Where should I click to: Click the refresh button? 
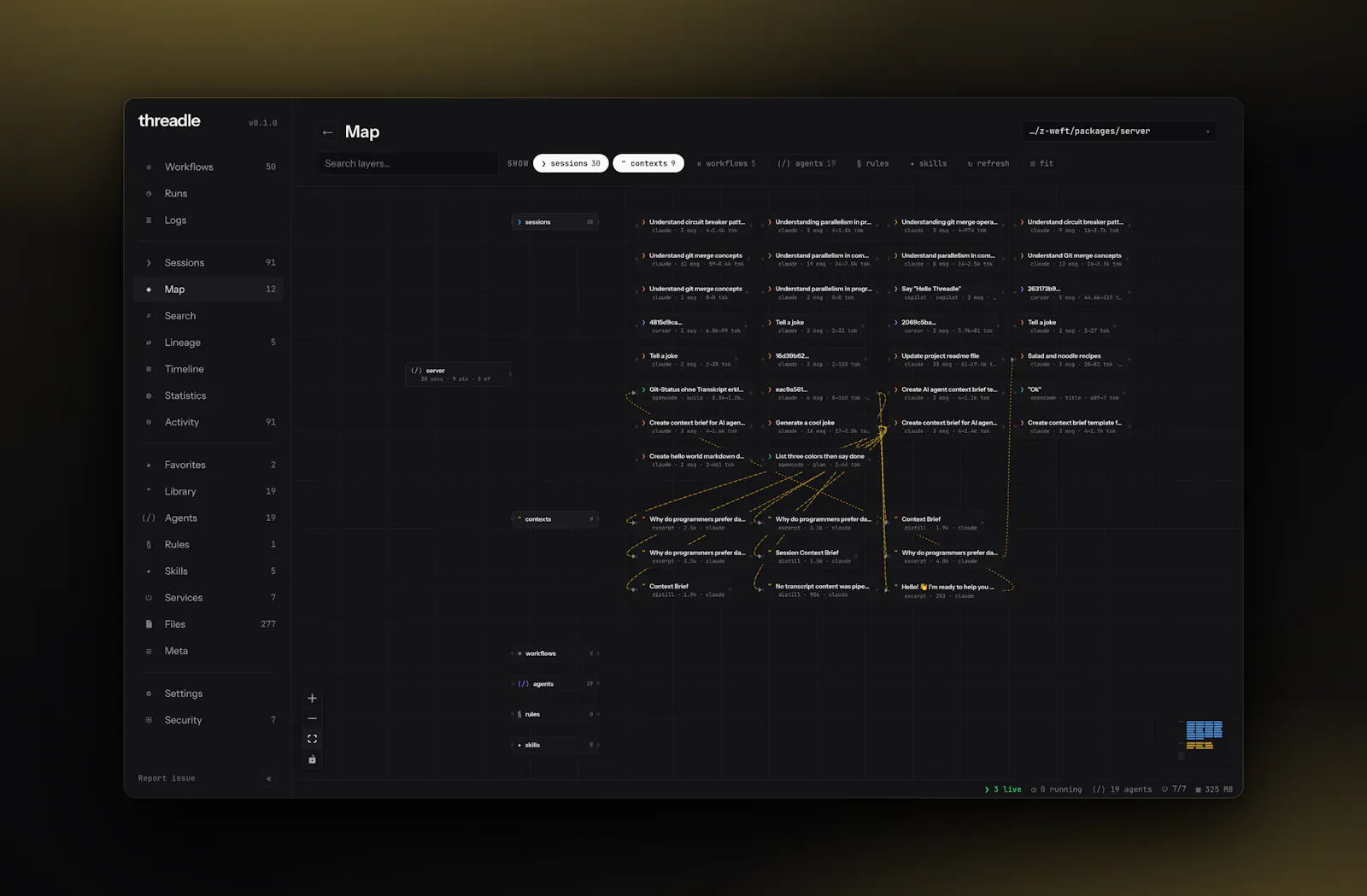point(989,163)
